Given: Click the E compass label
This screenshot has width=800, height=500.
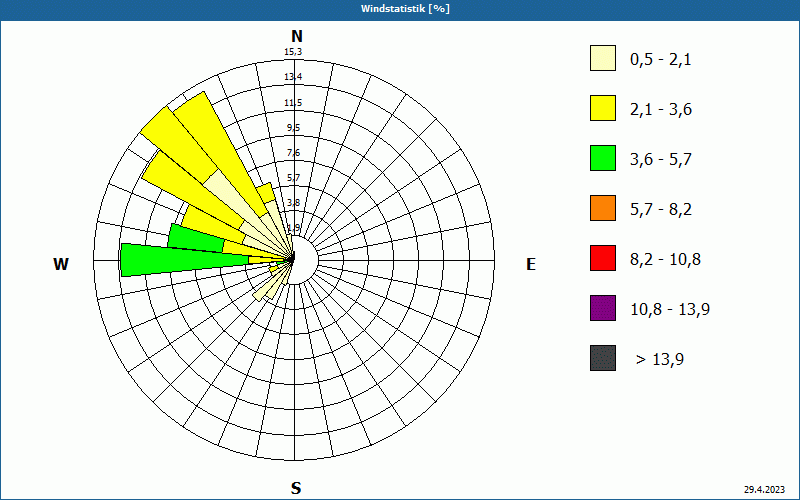Looking at the screenshot, I should (x=531, y=264).
